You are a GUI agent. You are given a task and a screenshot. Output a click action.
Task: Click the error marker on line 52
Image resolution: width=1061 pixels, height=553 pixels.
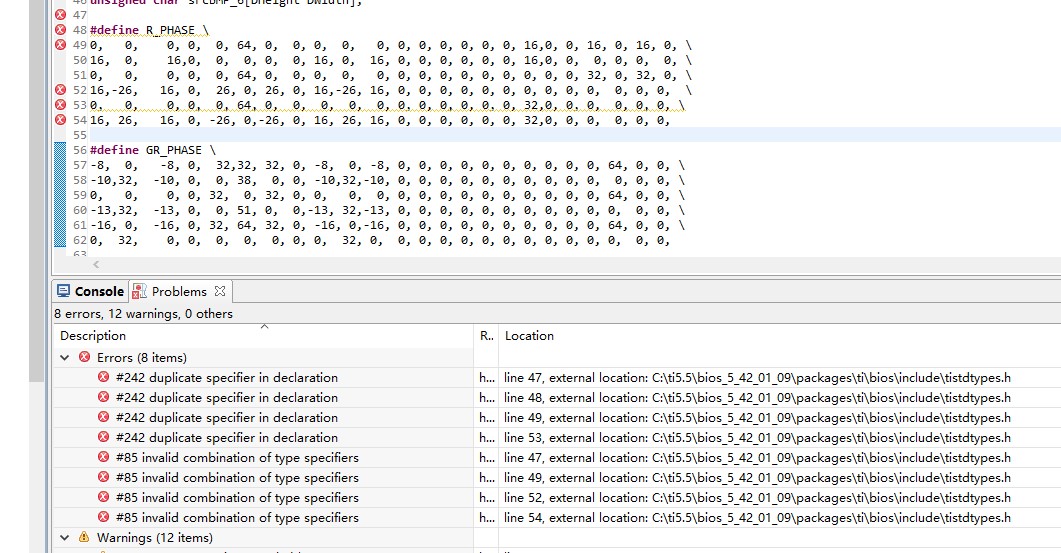click(x=60, y=90)
